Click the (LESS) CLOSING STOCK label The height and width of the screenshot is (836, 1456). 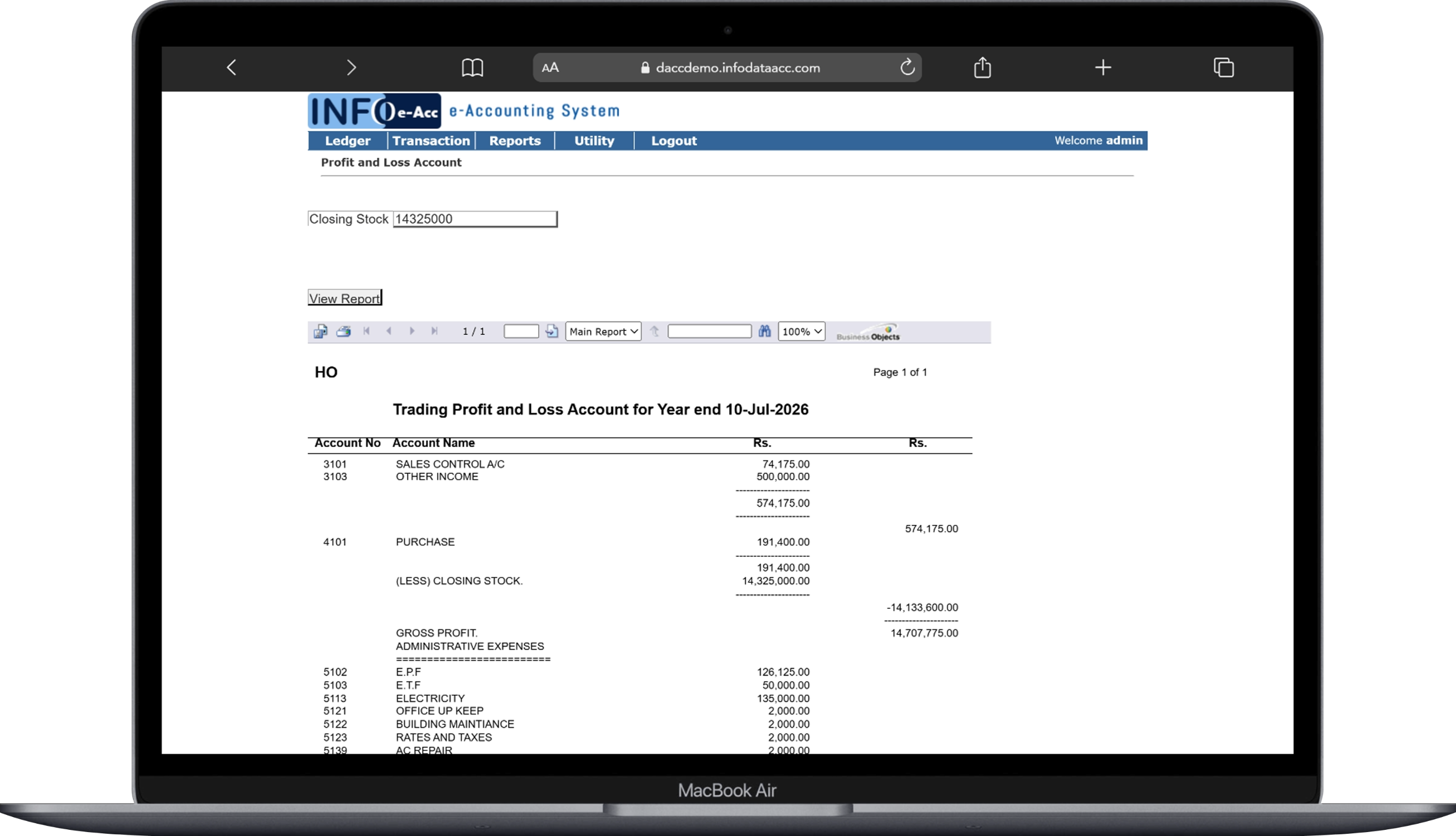[x=459, y=581]
